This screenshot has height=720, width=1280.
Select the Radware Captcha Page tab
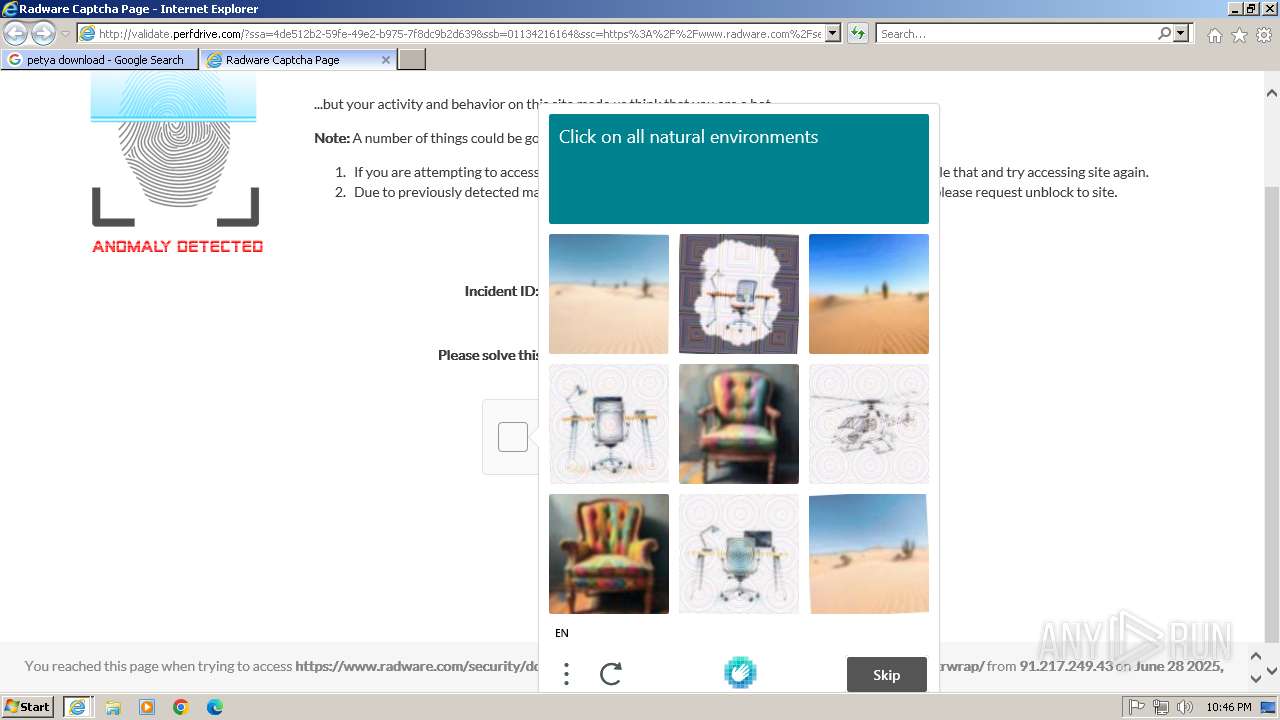297,60
